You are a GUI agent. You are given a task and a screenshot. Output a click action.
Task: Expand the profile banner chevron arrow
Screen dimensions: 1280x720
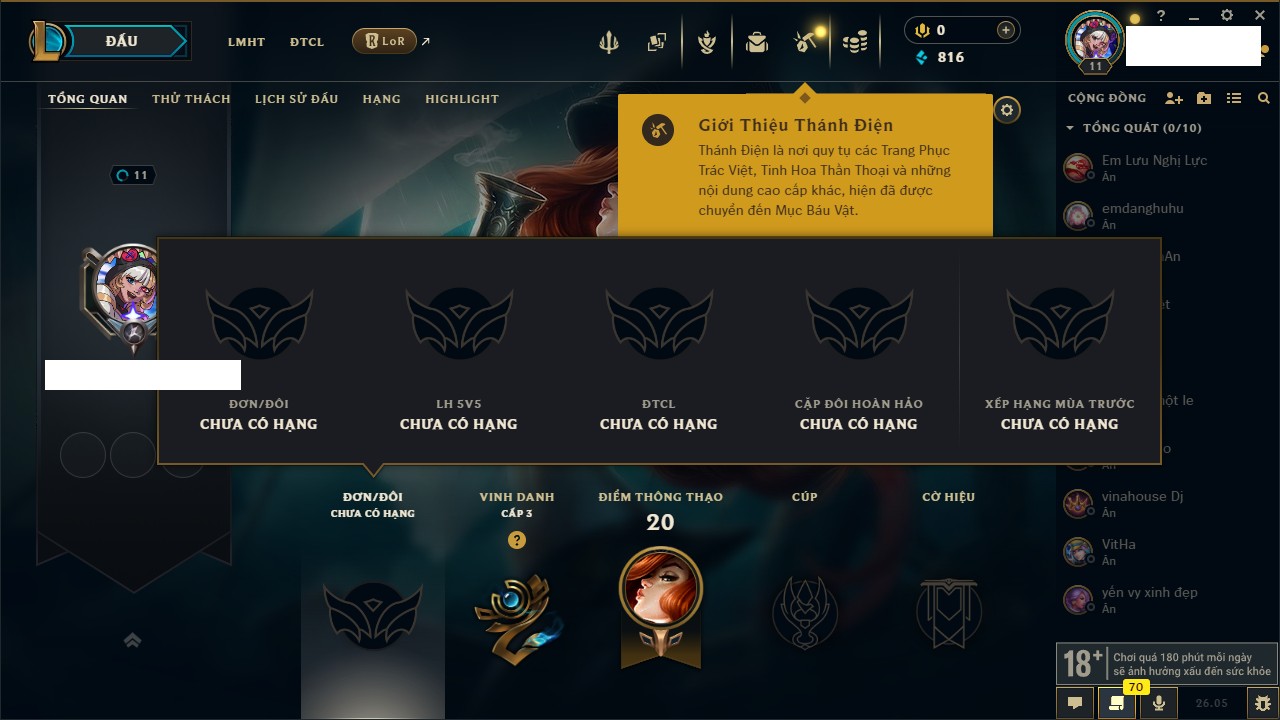132,640
